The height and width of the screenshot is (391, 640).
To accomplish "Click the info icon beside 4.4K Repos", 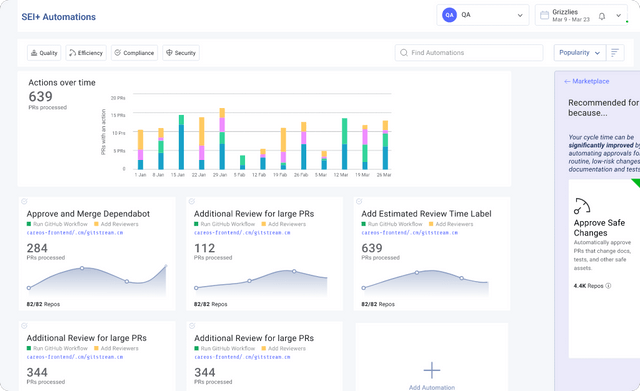I will point(608,286).
